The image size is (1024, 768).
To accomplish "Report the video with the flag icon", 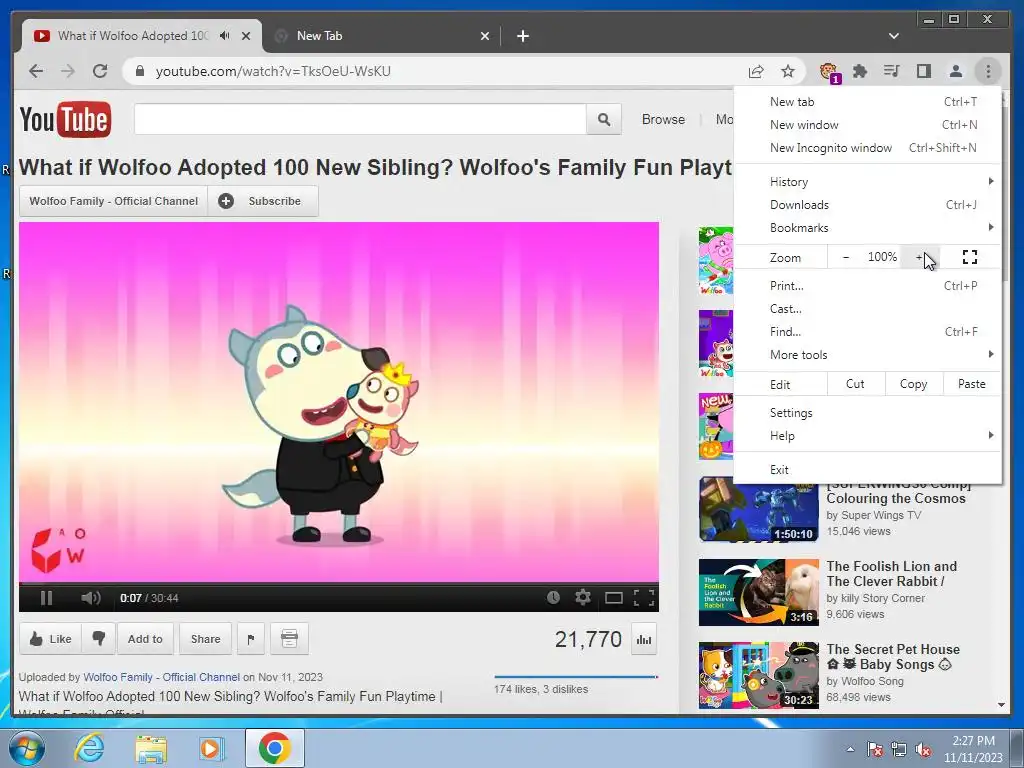I will click(251, 639).
